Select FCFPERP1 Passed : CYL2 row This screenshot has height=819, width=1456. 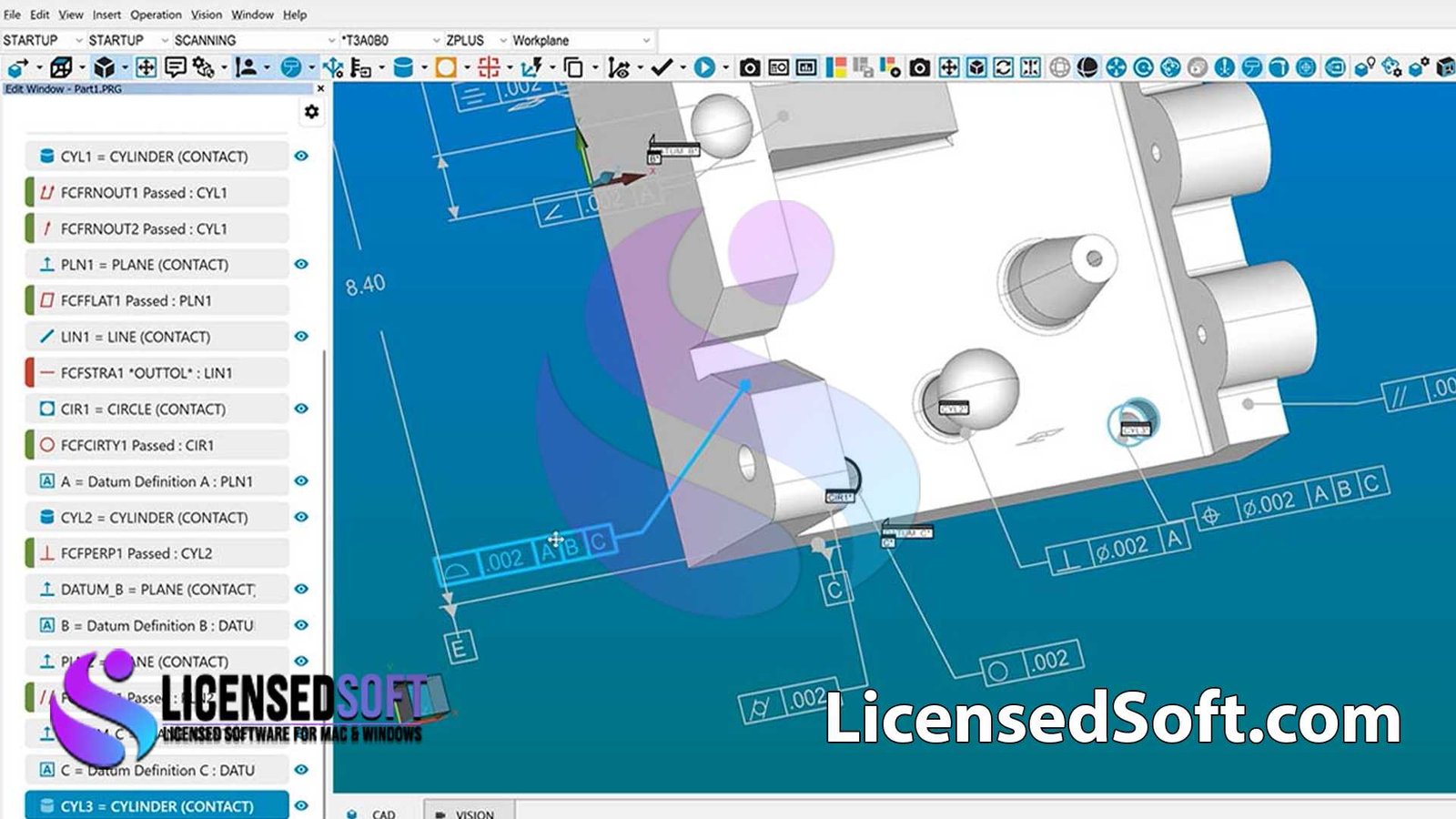(157, 553)
